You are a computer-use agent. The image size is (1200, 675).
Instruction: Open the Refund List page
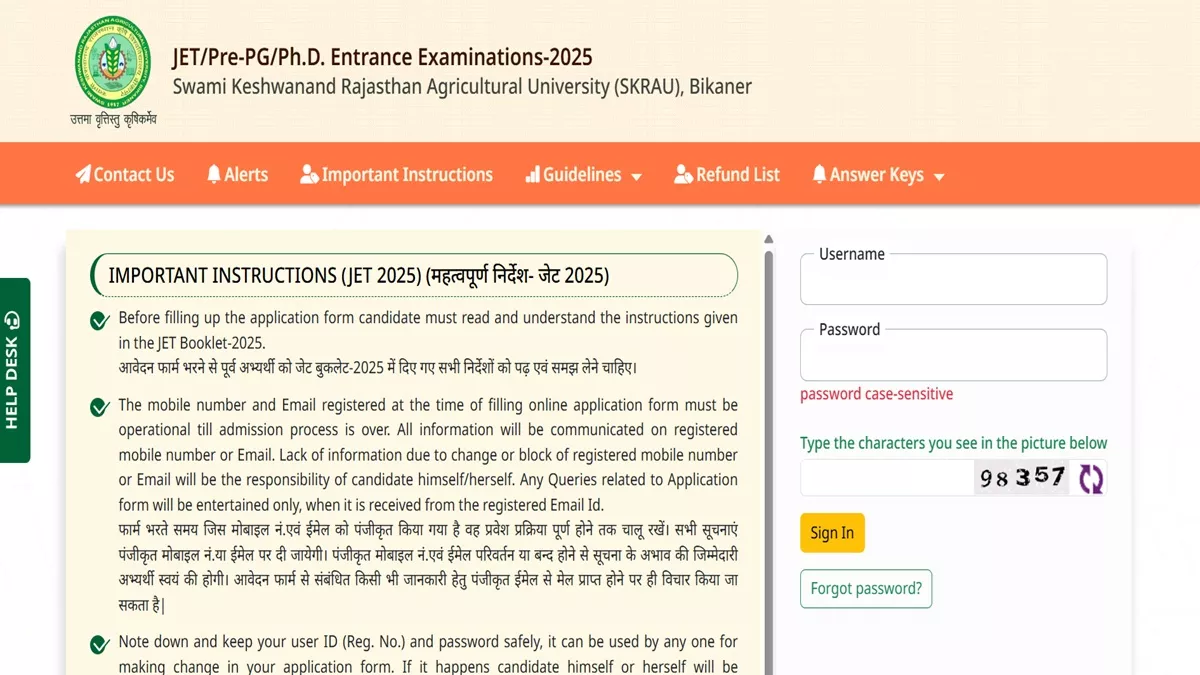pos(727,174)
